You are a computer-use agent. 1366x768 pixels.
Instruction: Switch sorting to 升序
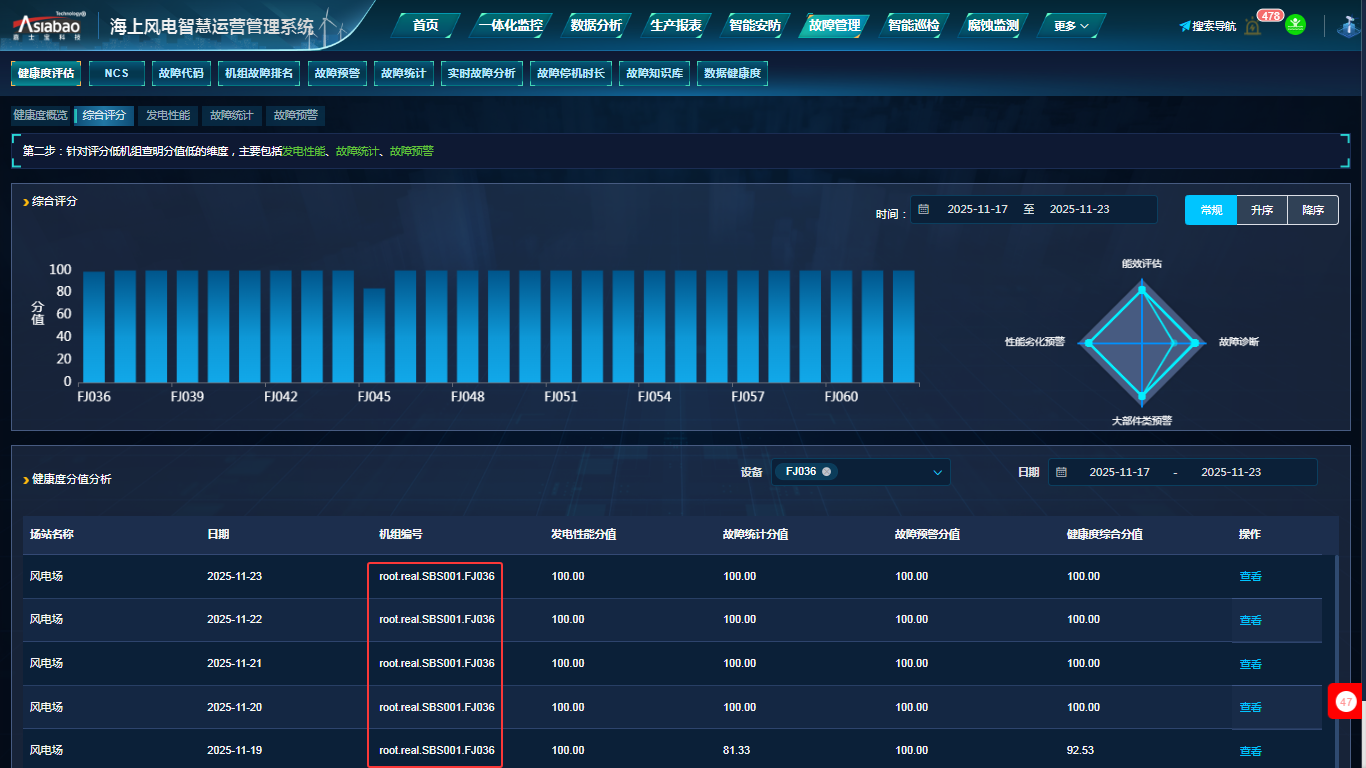point(1262,210)
